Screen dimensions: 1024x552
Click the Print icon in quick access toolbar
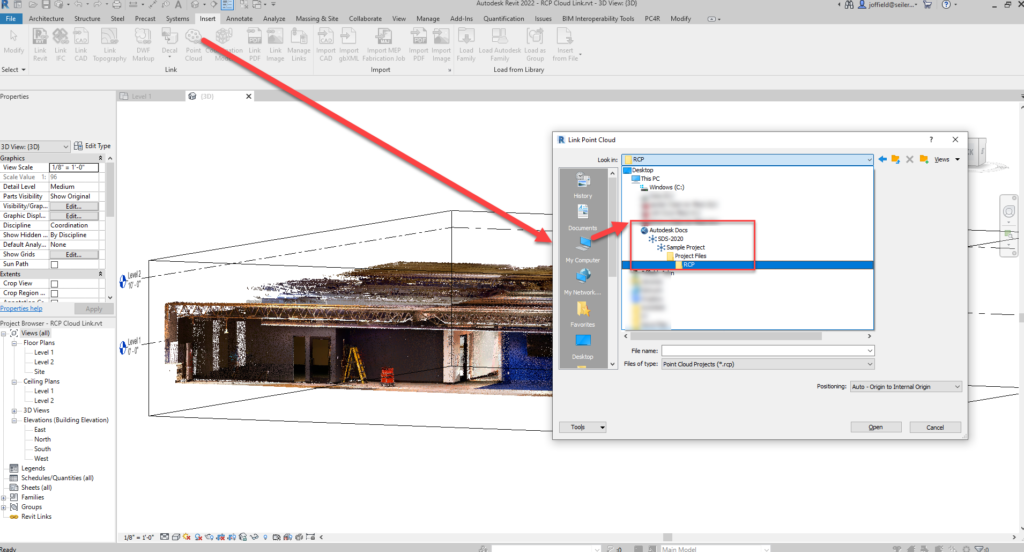click(117, 5)
